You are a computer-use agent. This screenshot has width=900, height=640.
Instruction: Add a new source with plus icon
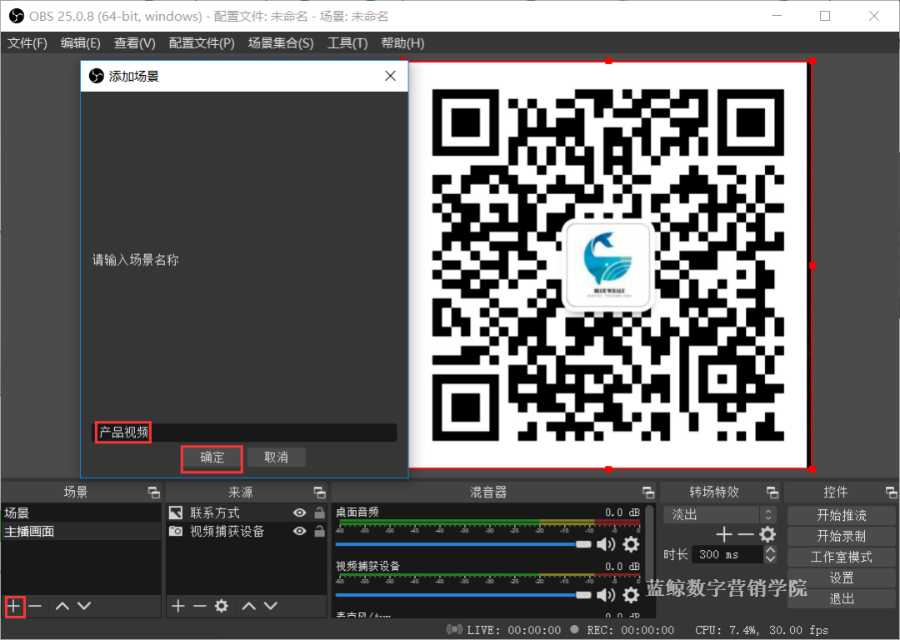pyautogui.click(x=178, y=606)
